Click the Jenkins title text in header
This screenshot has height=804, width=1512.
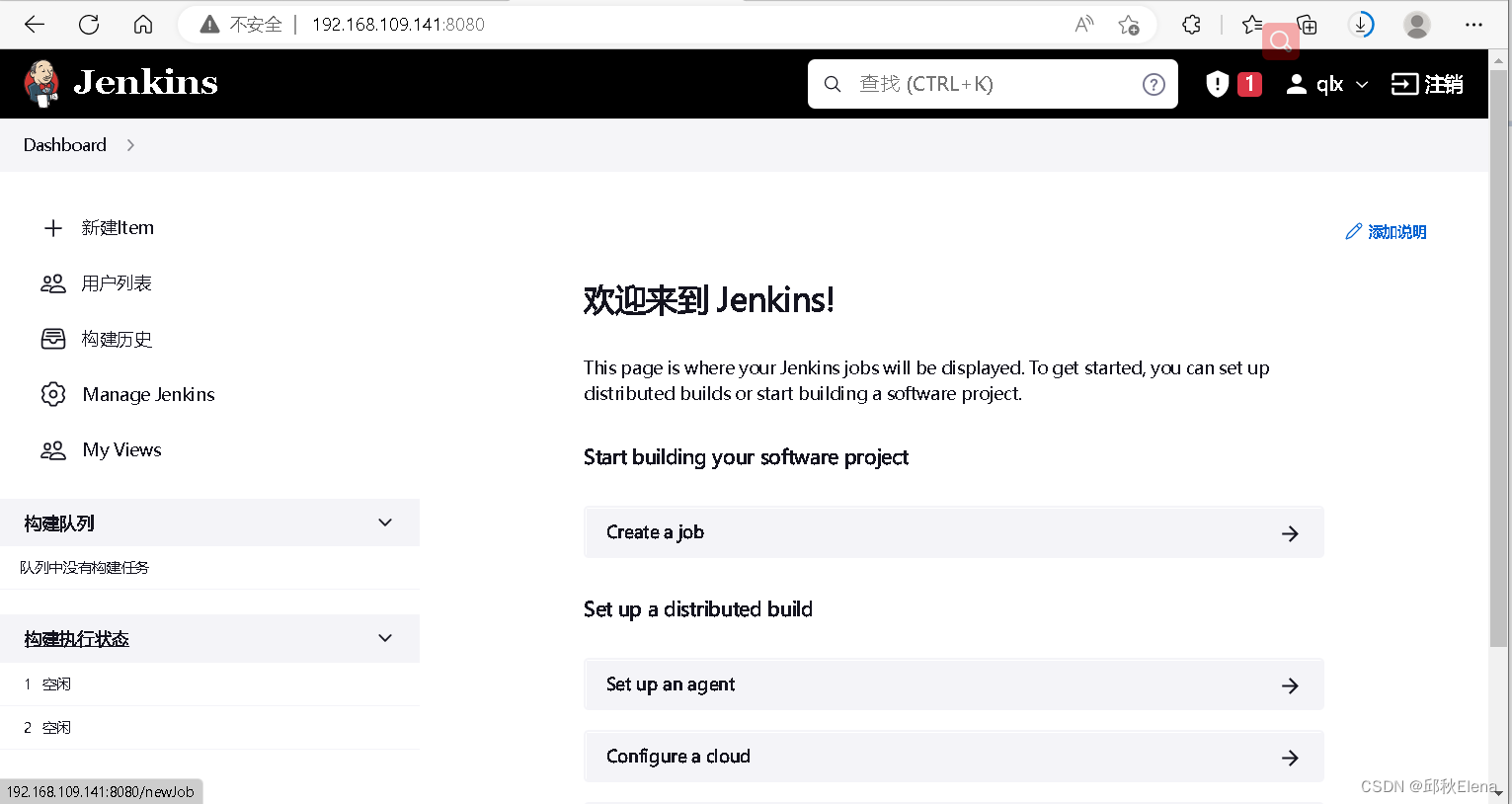point(146,83)
